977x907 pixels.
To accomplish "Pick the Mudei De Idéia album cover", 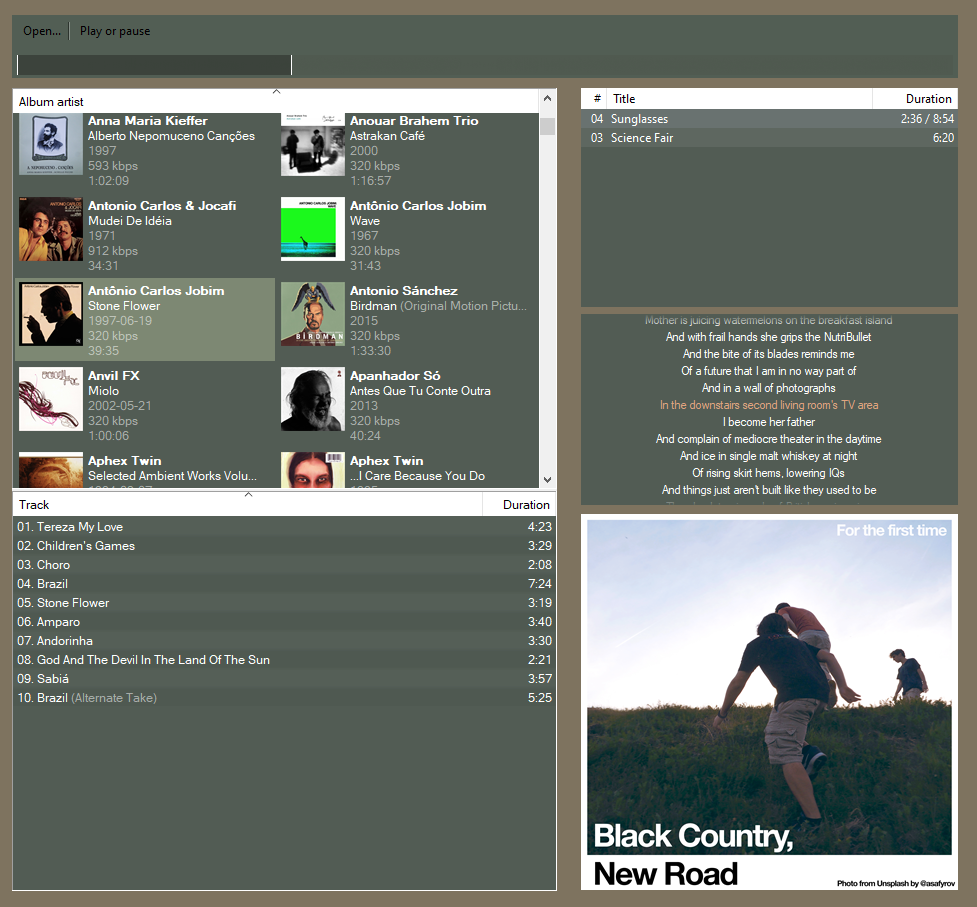I will tap(51, 229).
